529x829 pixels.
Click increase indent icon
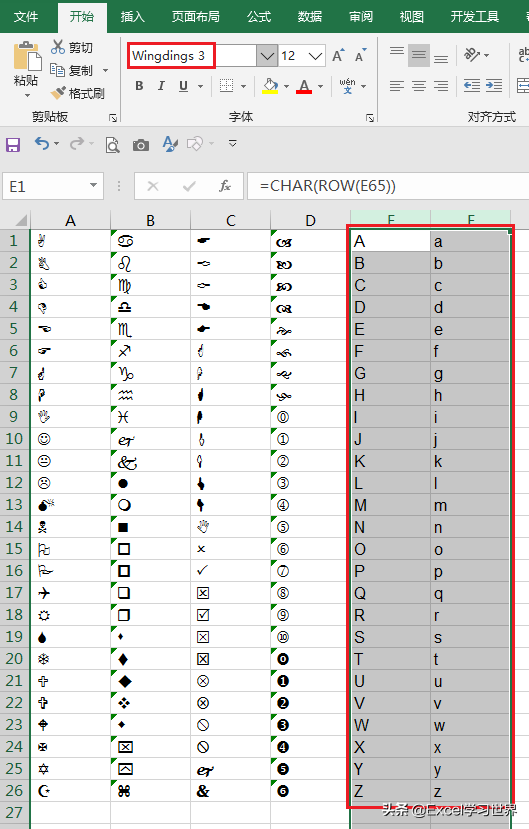[x=494, y=86]
